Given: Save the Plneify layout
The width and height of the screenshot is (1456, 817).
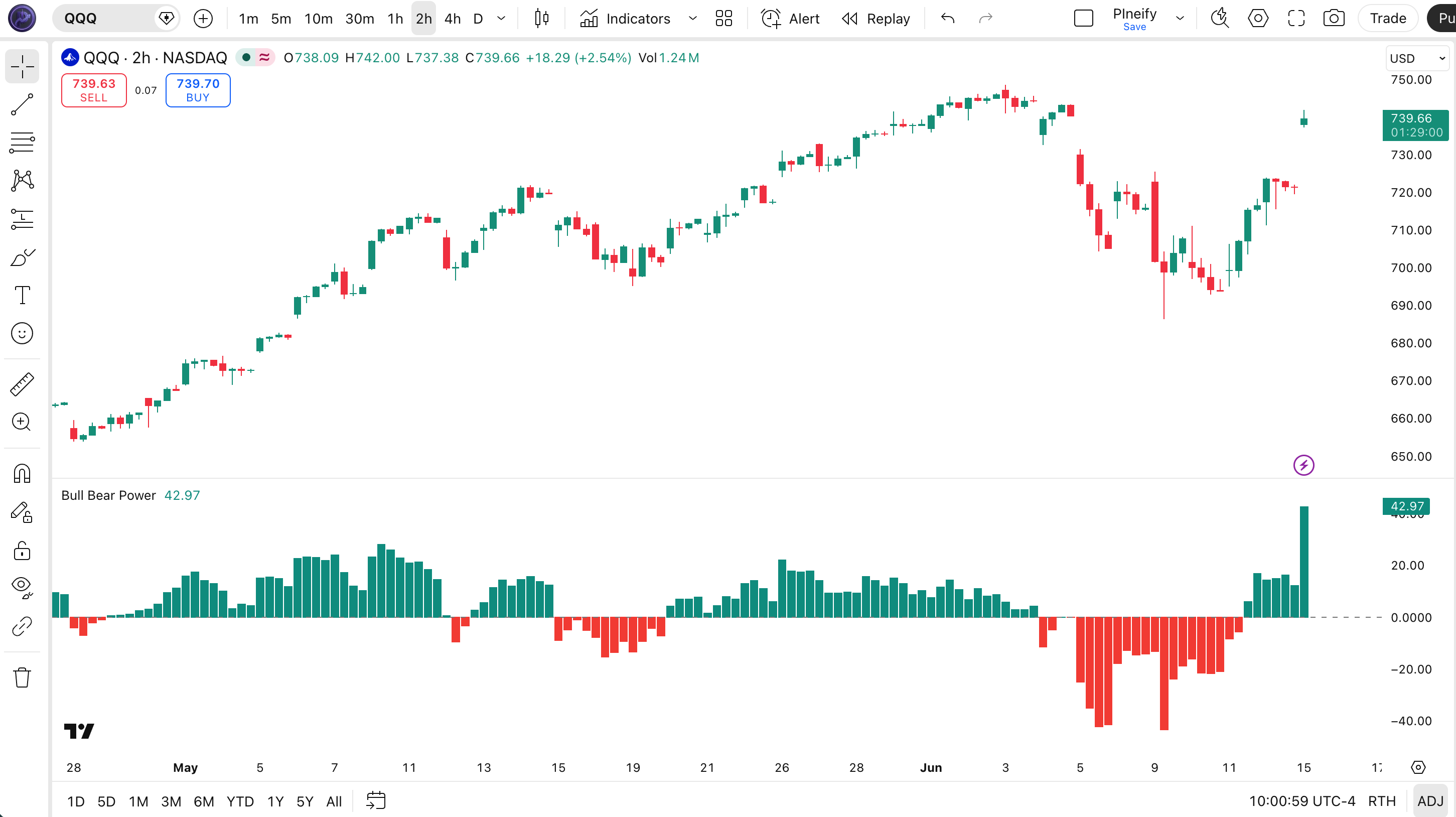Looking at the screenshot, I should pos(1134,27).
